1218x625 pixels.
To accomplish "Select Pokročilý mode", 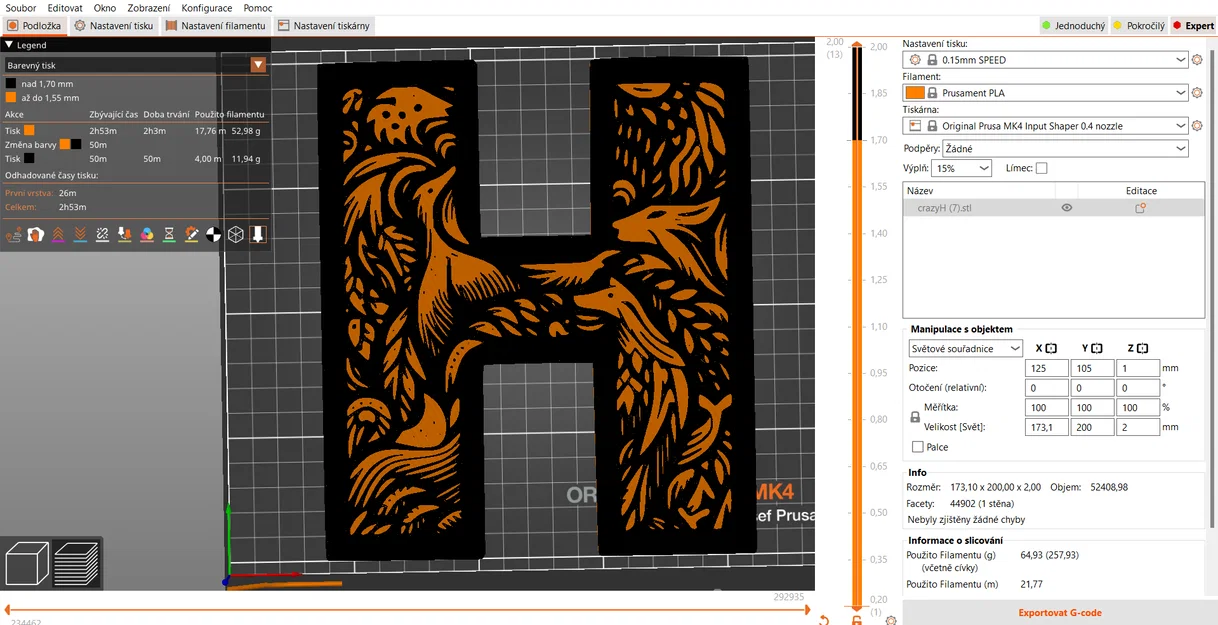I will click(1138, 26).
